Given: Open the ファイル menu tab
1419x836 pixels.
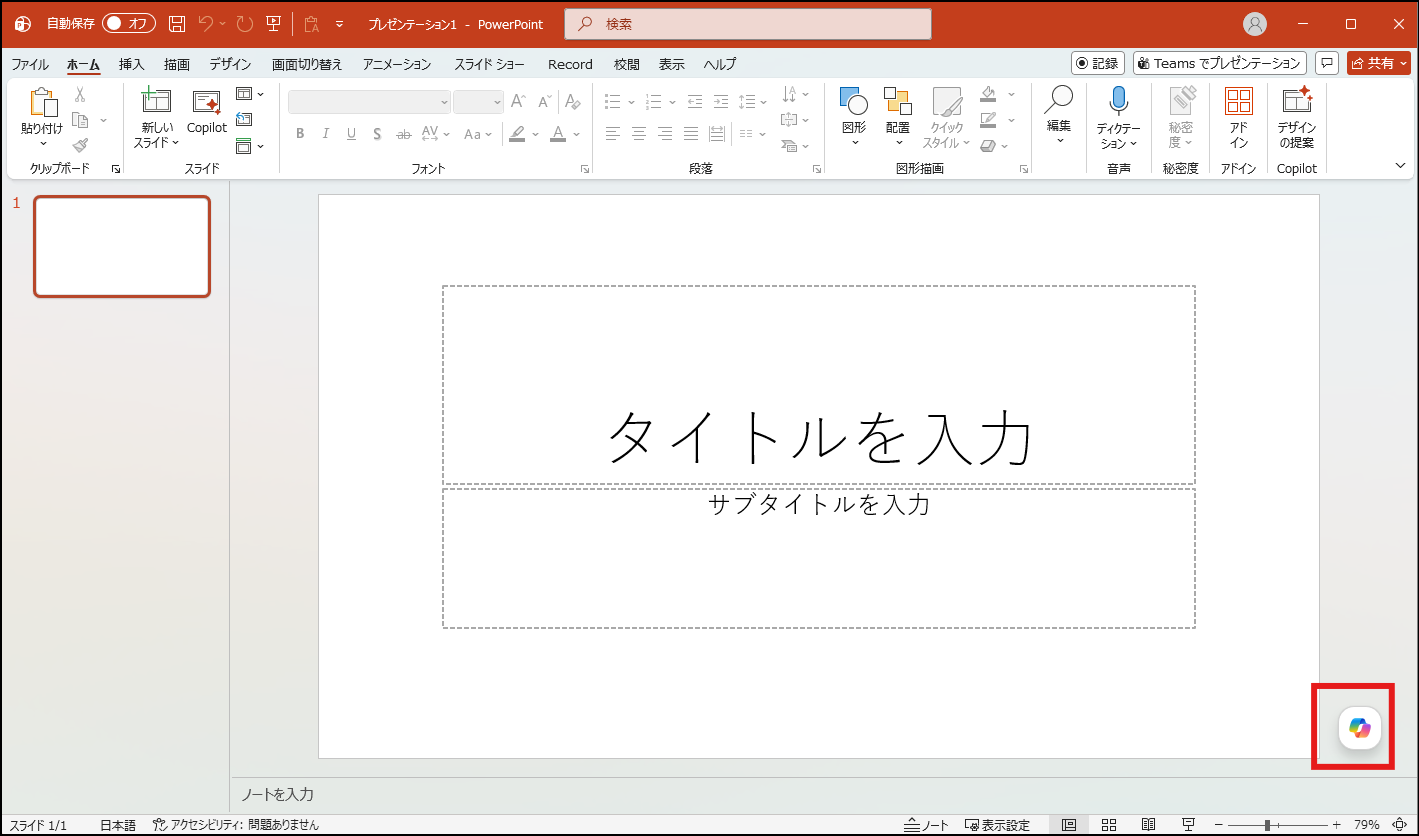Looking at the screenshot, I should 30,64.
